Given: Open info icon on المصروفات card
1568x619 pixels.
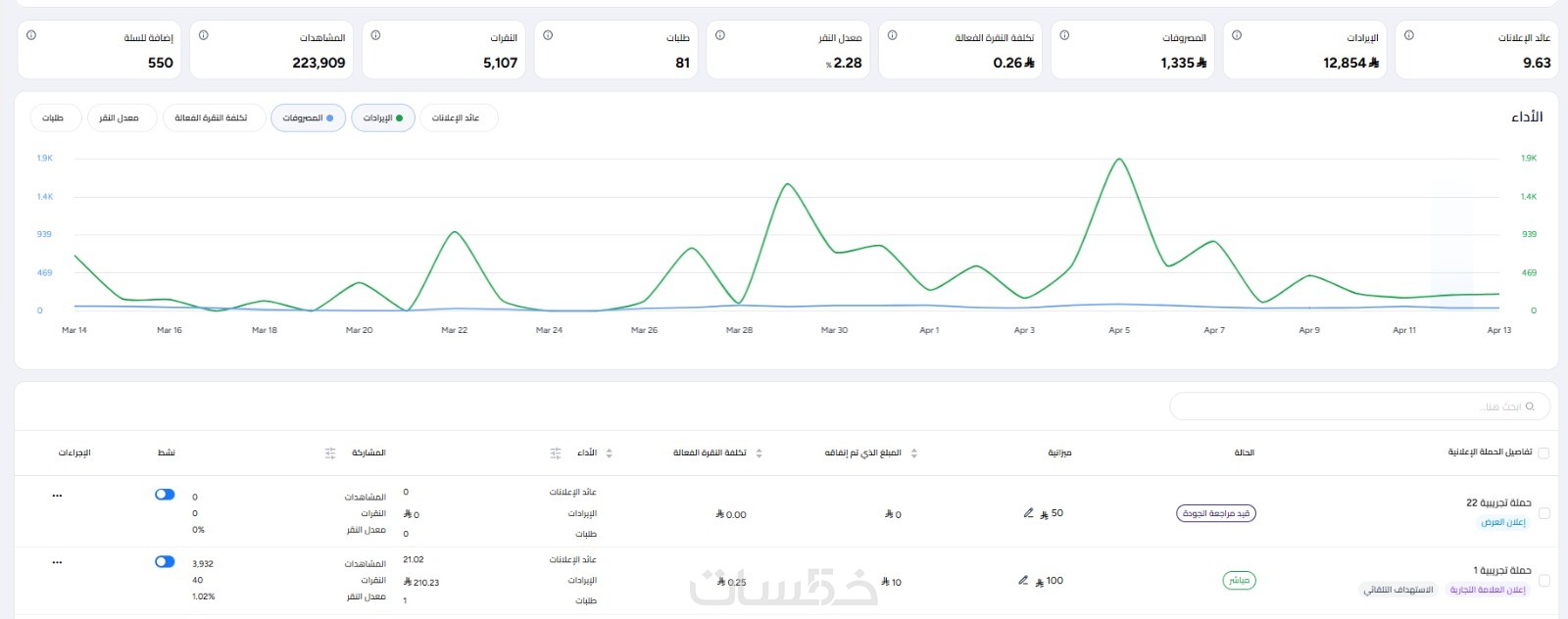Looking at the screenshot, I should [1064, 35].
